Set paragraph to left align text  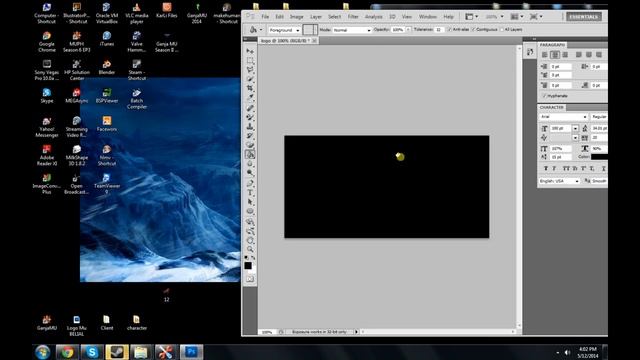point(544,55)
